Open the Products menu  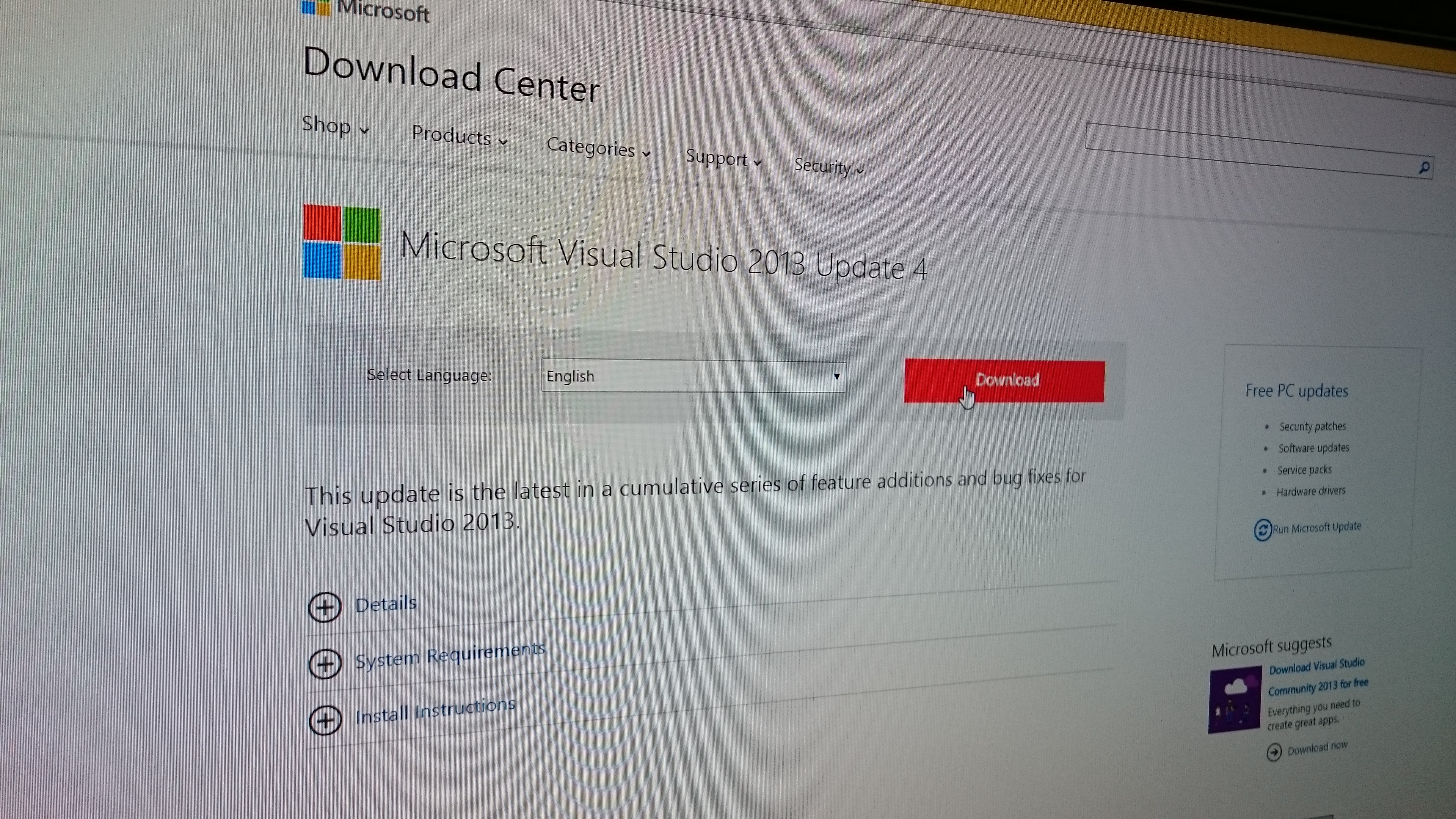(x=460, y=136)
